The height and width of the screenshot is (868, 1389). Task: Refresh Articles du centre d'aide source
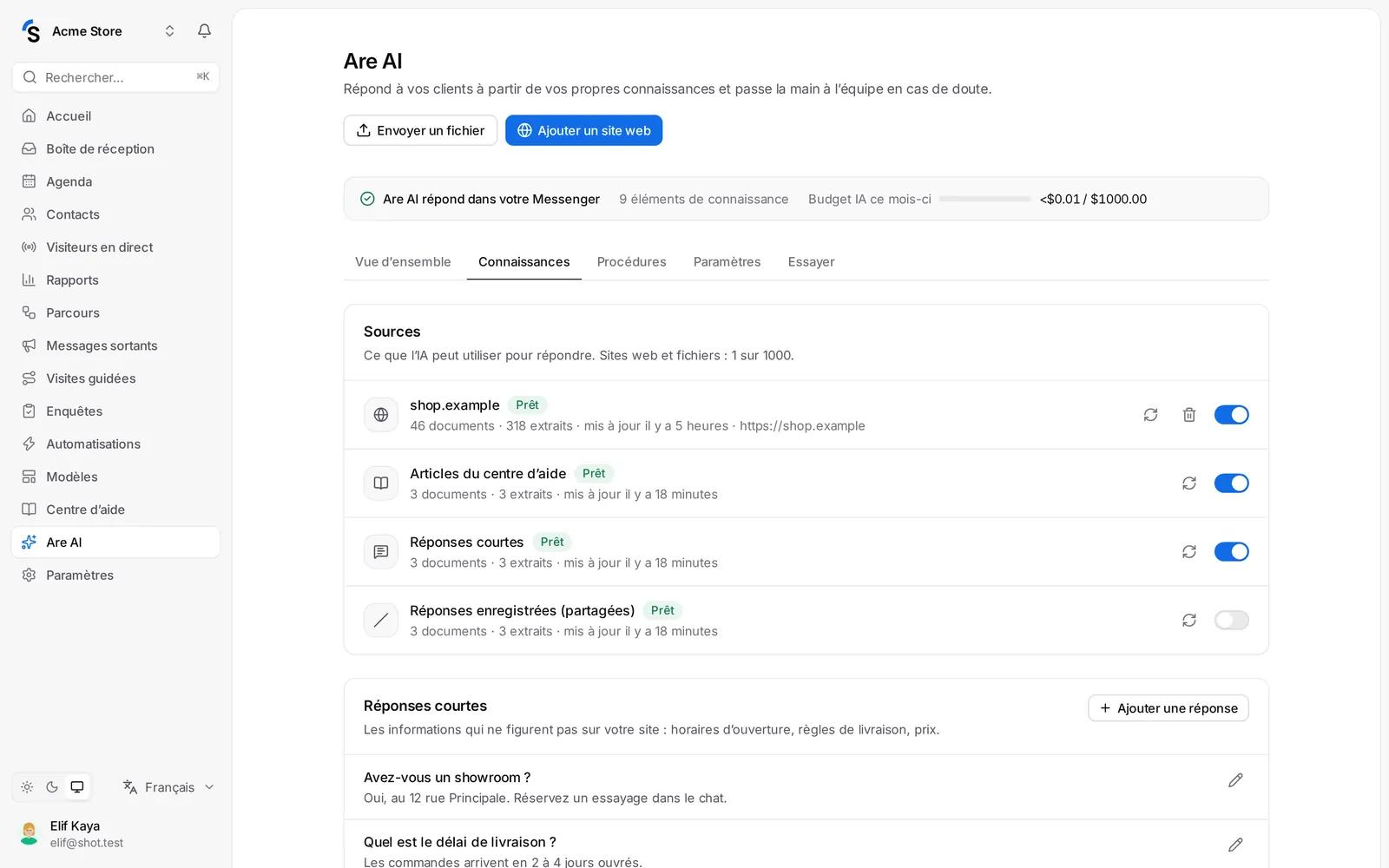coord(1189,483)
